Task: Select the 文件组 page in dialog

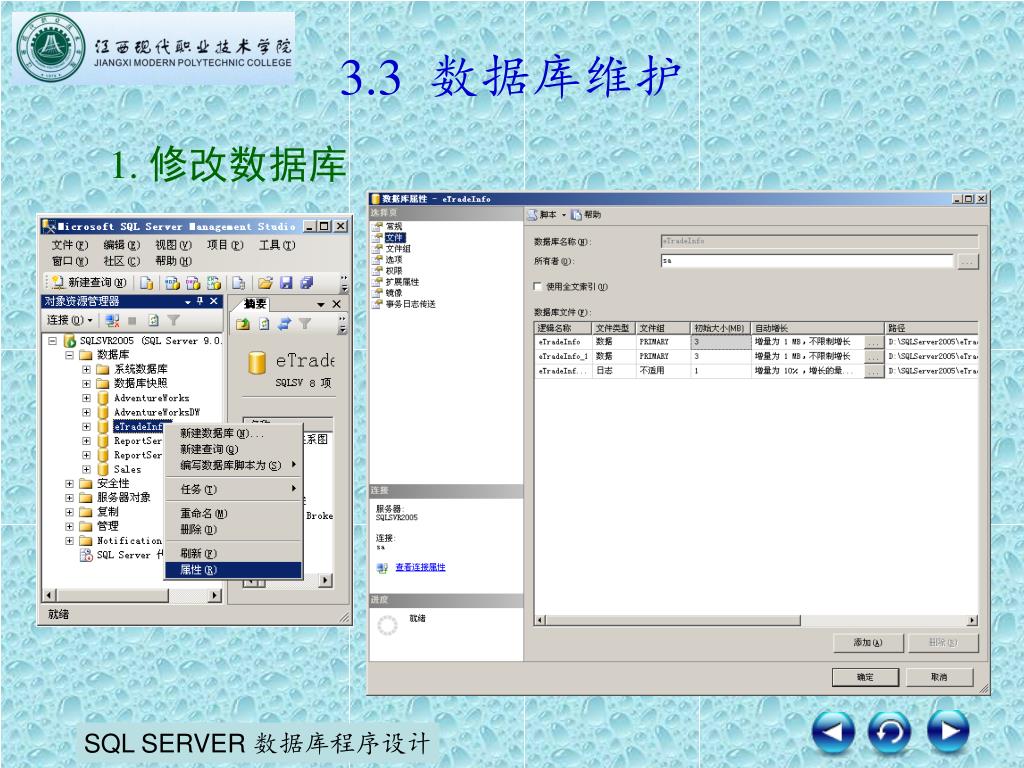Action: pos(398,249)
